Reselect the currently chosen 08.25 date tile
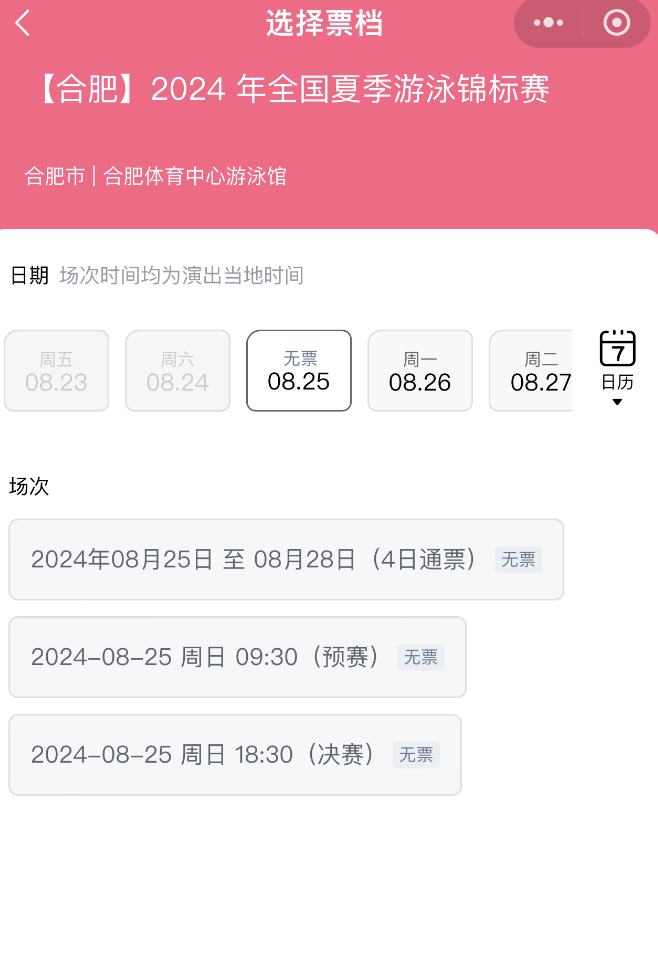658x960 pixels. coord(298,370)
